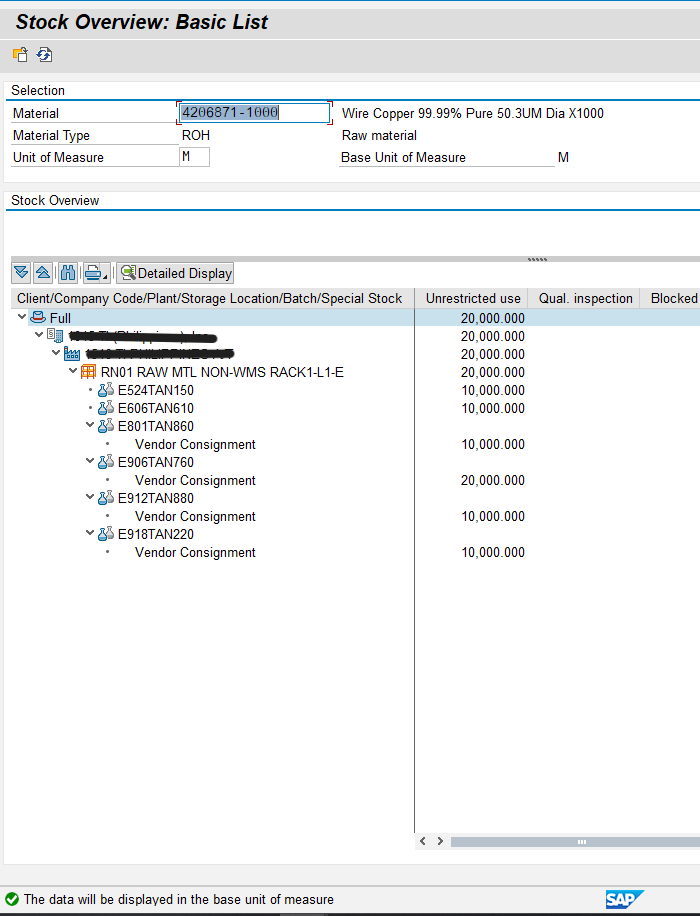Click the Detailed Display button
The image size is (700, 916).
pyautogui.click(x=175, y=273)
